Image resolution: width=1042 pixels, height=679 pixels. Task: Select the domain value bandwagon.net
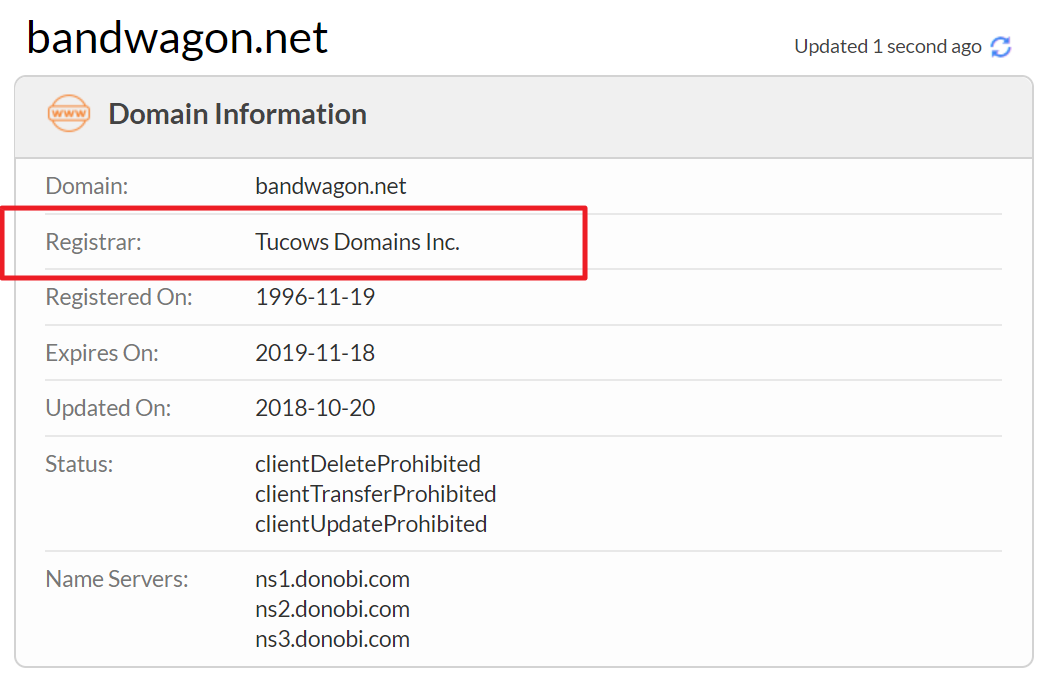331,186
